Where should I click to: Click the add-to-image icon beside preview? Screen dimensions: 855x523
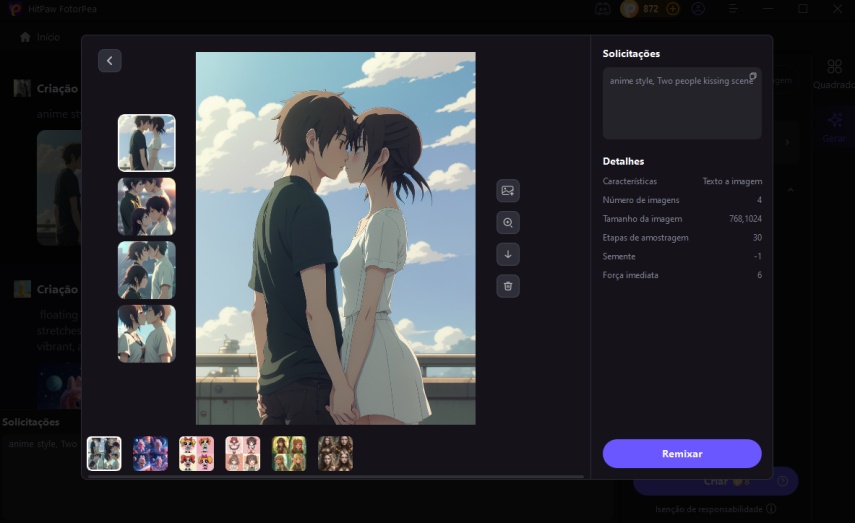pyautogui.click(x=508, y=190)
